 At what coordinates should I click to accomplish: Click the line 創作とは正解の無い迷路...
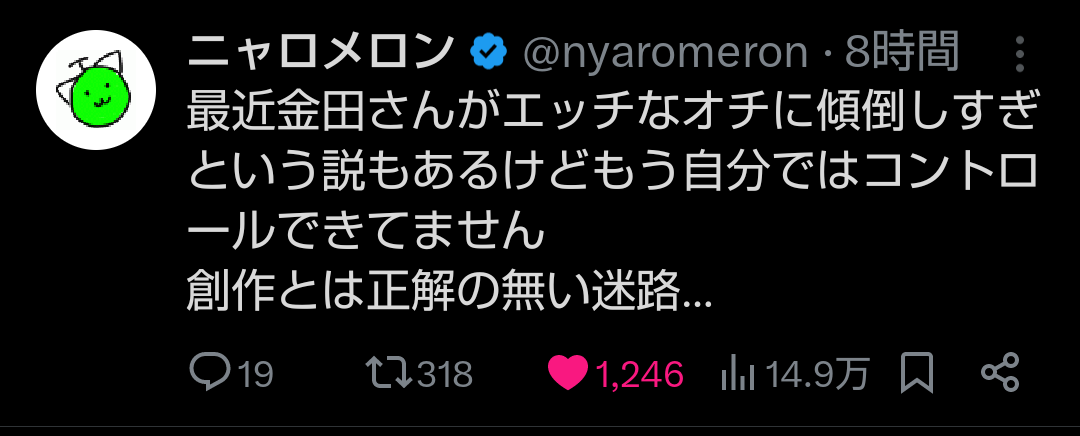point(448,294)
